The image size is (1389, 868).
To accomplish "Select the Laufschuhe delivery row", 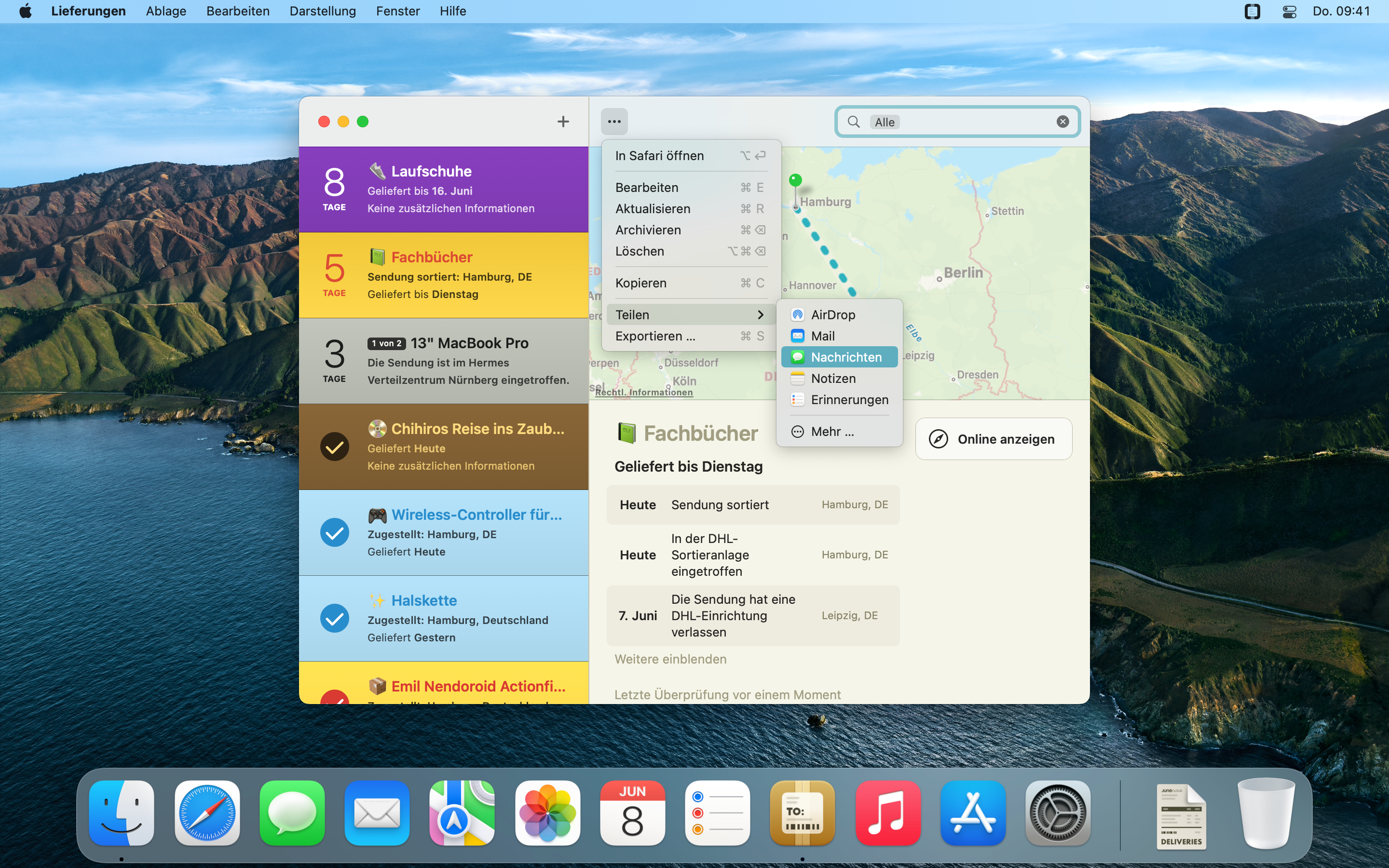I will (x=443, y=190).
